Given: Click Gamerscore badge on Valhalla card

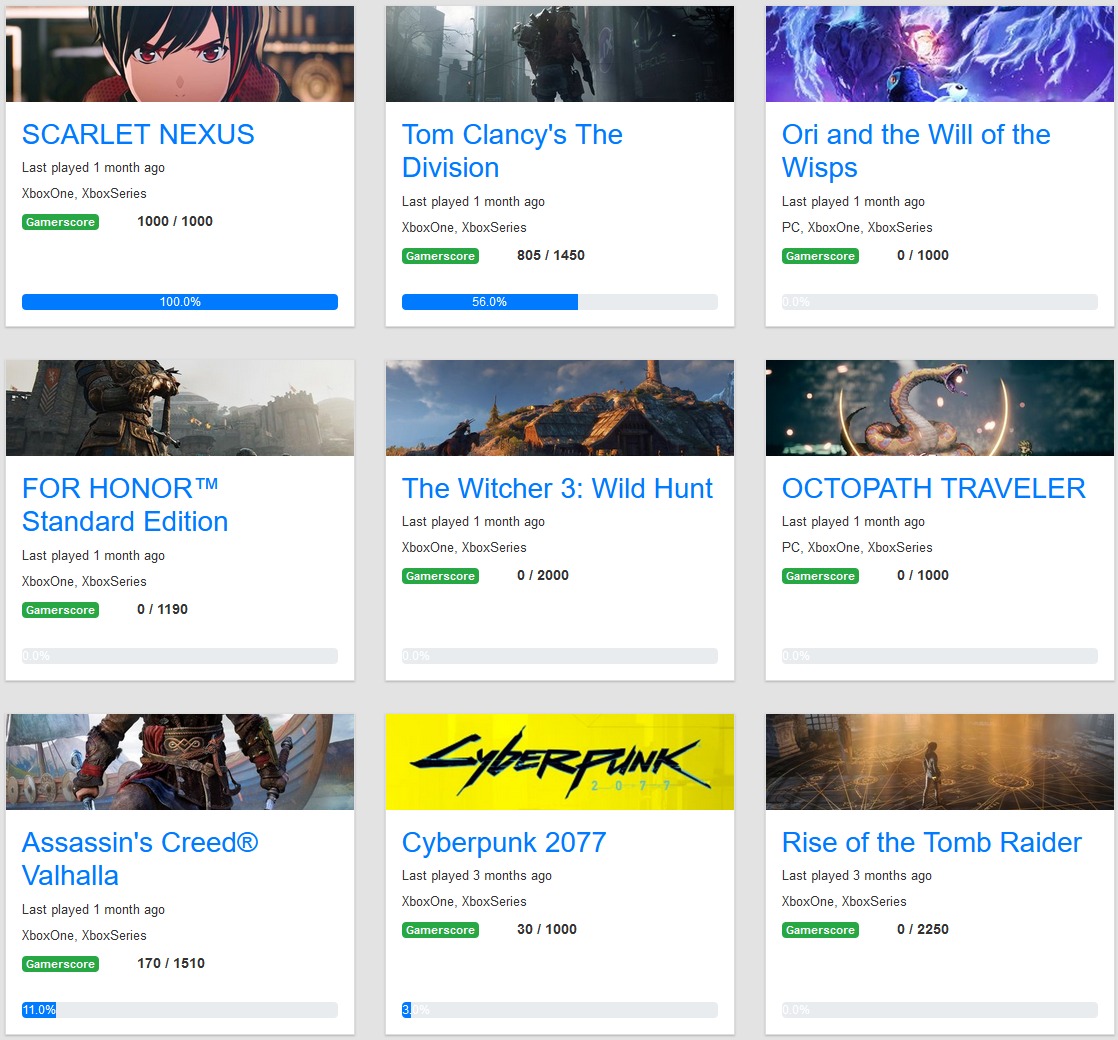Looking at the screenshot, I should click(61, 964).
